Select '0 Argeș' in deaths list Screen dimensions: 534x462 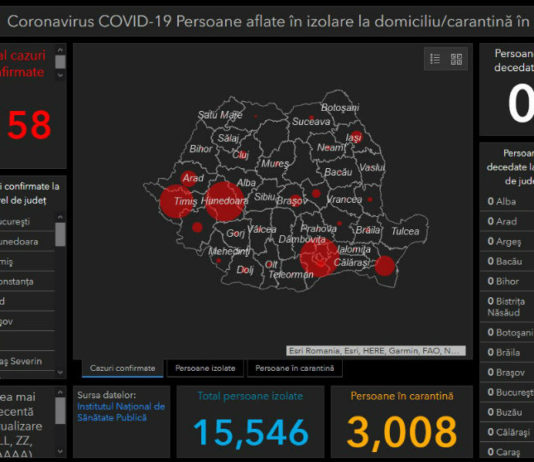(507, 241)
